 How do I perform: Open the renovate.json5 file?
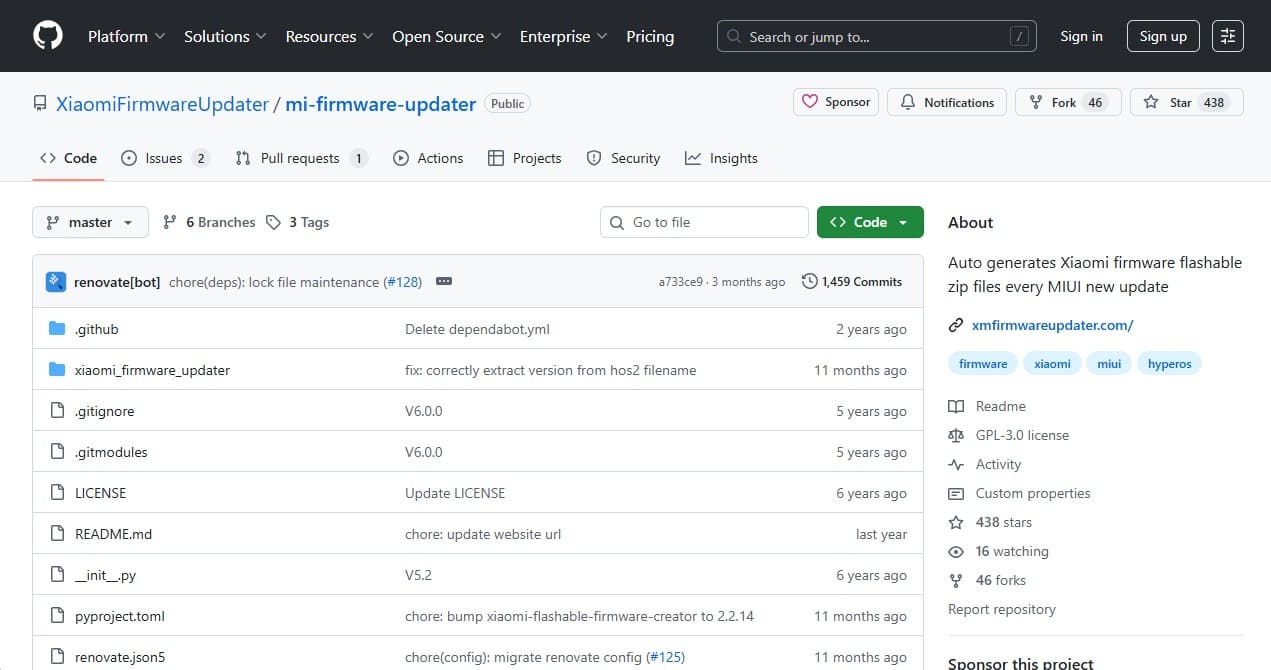coord(120,657)
